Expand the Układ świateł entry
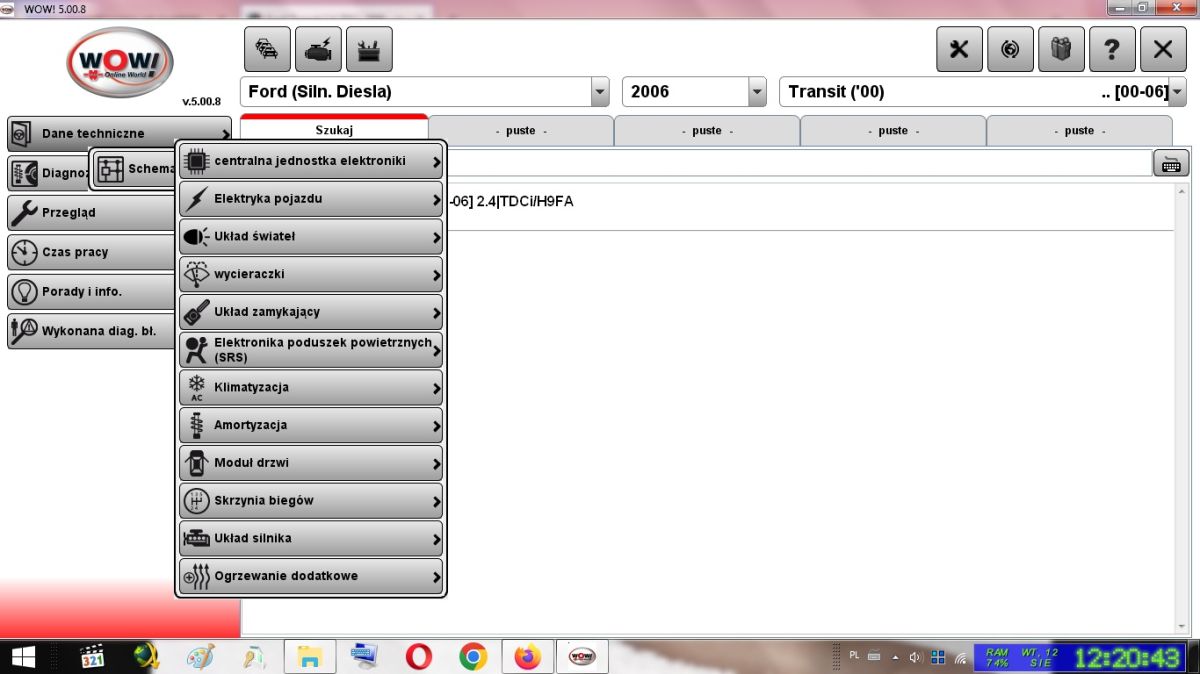 click(311, 237)
